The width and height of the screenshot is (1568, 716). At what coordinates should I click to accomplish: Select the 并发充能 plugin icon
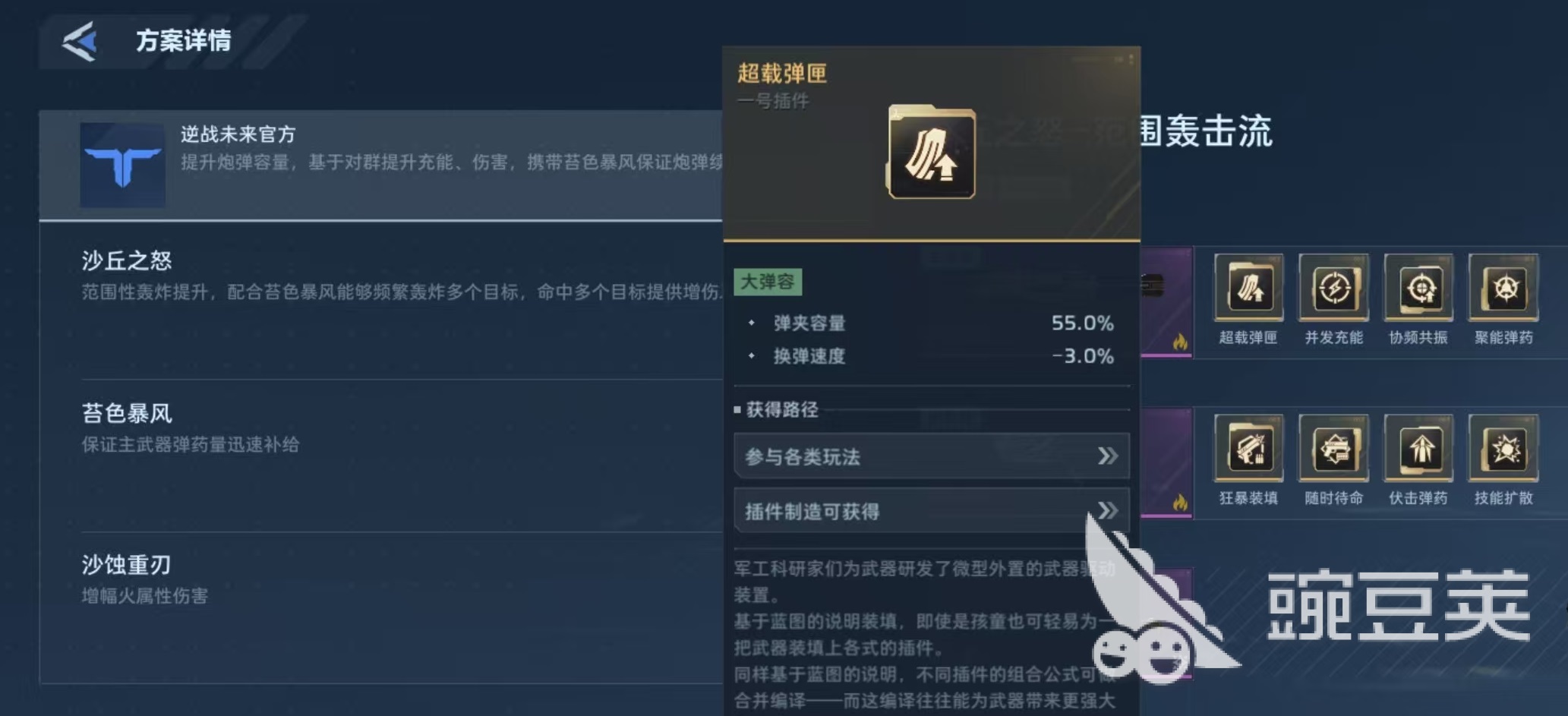[1333, 287]
